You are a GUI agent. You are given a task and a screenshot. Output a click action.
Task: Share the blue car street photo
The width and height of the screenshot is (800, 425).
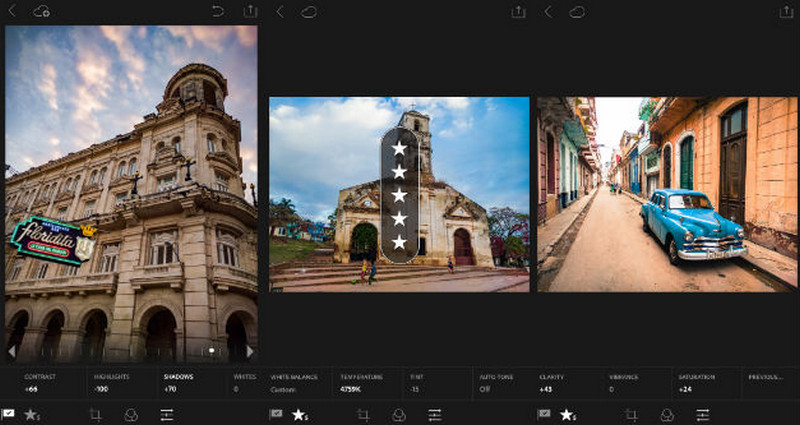(x=786, y=12)
